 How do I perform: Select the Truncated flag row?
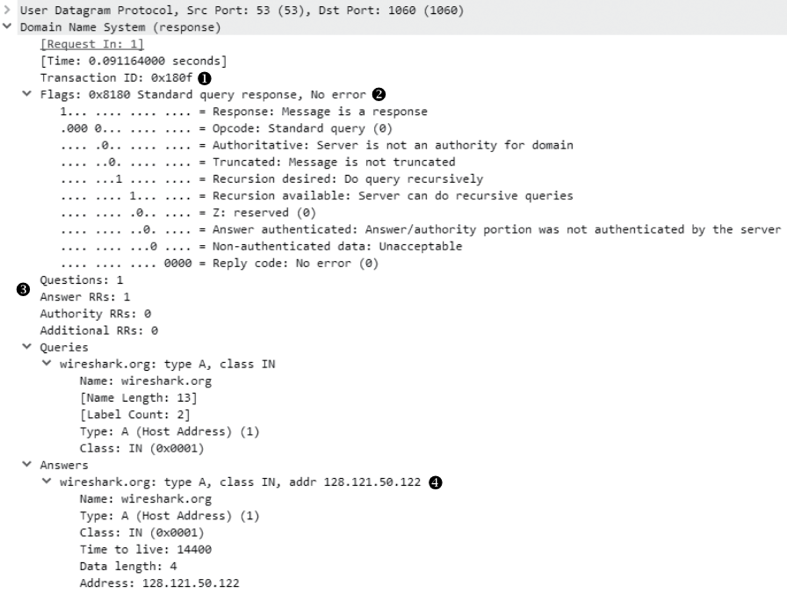[x=258, y=162]
